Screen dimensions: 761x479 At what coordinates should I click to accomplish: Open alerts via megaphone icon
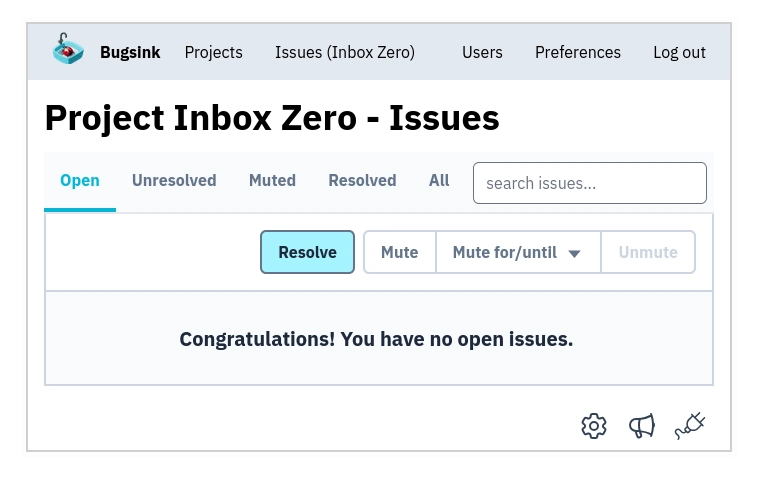642,426
